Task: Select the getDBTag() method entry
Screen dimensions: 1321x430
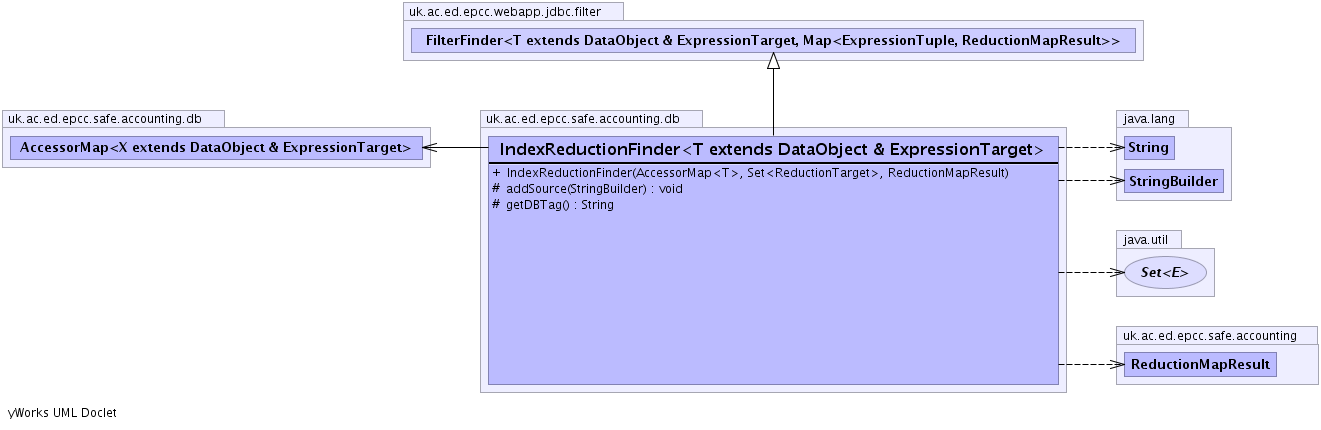Action: (x=553, y=204)
